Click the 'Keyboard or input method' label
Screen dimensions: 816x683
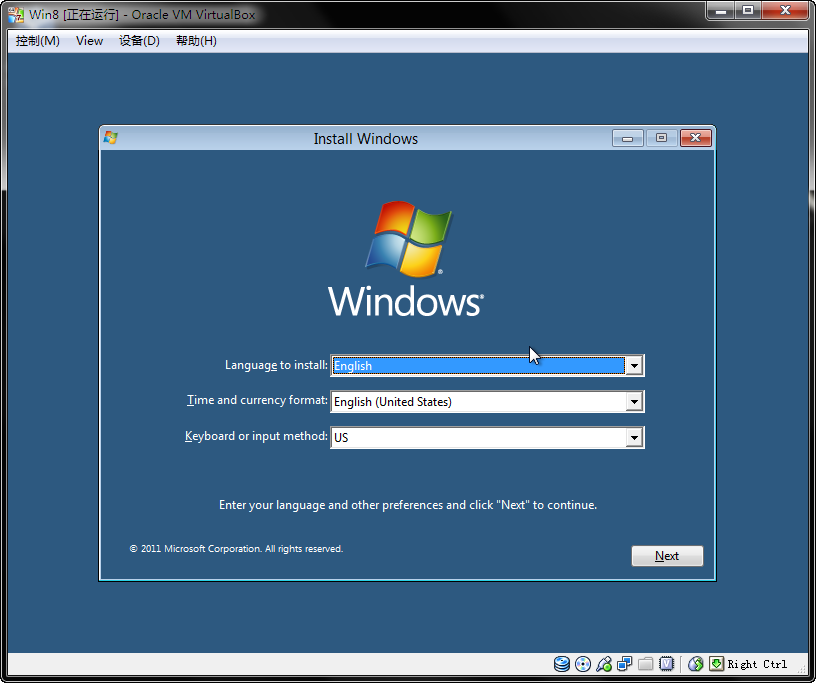[256, 436]
